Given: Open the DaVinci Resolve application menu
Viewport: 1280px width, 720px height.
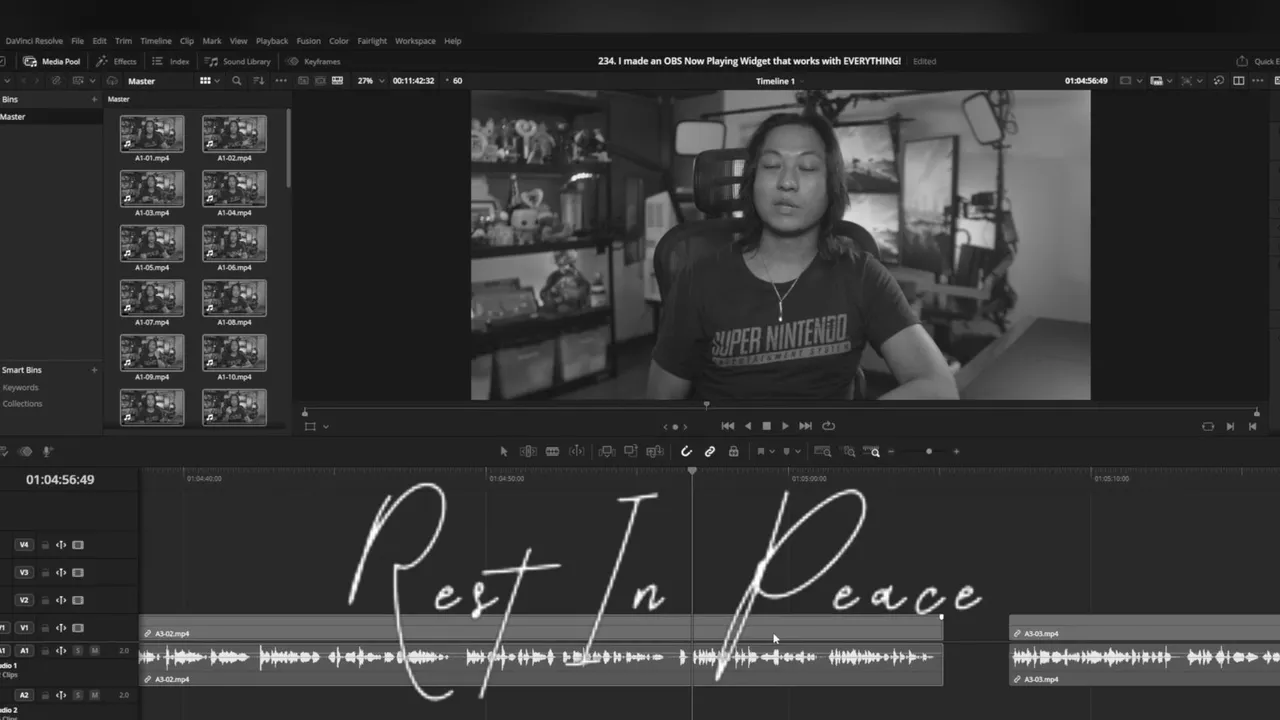Looking at the screenshot, I should [33, 41].
